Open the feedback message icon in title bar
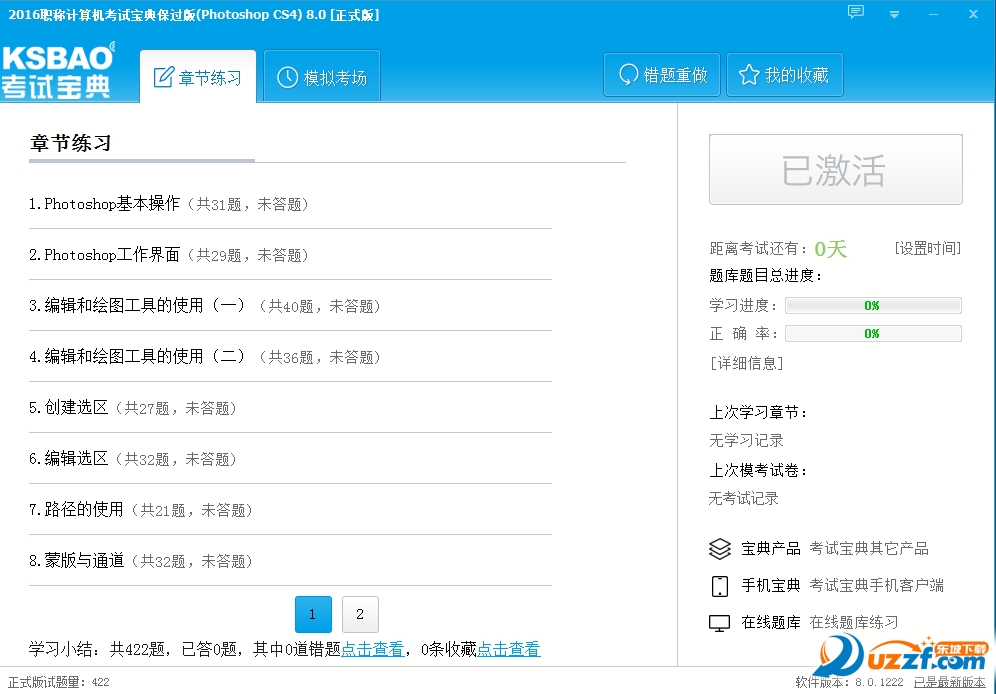 click(x=856, y=12)
